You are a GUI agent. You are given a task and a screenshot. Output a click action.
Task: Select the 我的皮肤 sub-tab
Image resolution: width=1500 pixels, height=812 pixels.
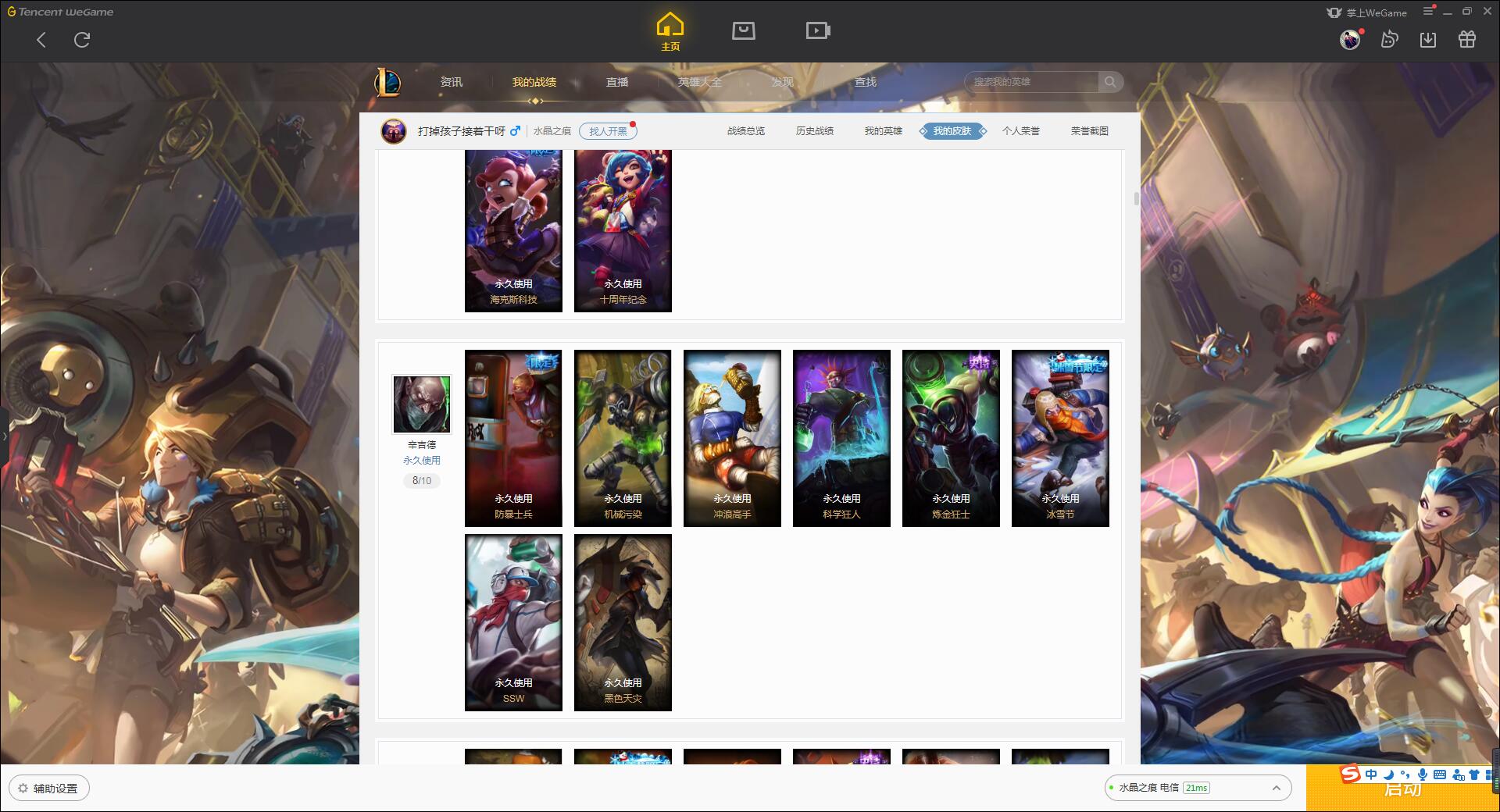(x=952, y=131)
